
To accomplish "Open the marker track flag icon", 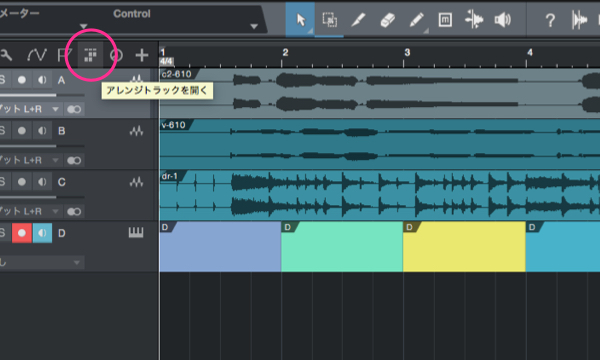I will [x=64, y=55].
